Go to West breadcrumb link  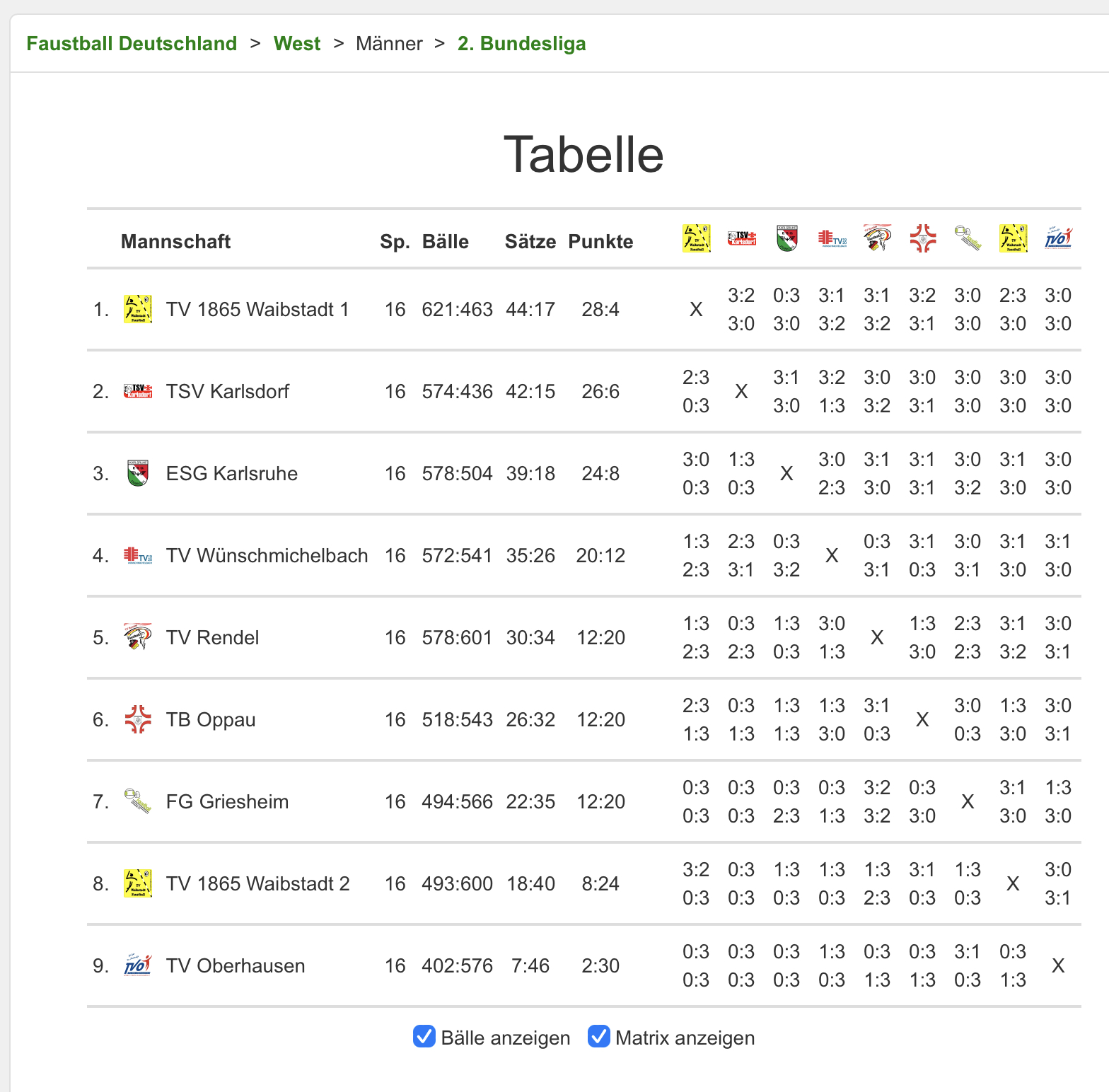[x=297, y=44]
